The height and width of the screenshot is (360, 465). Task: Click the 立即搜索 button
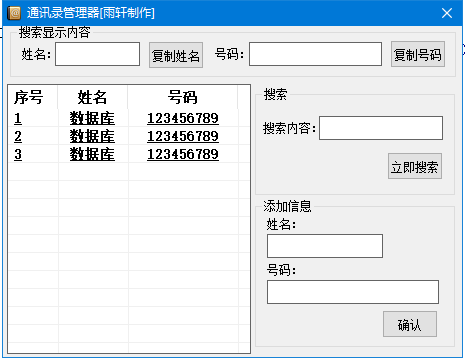[415, 166]
